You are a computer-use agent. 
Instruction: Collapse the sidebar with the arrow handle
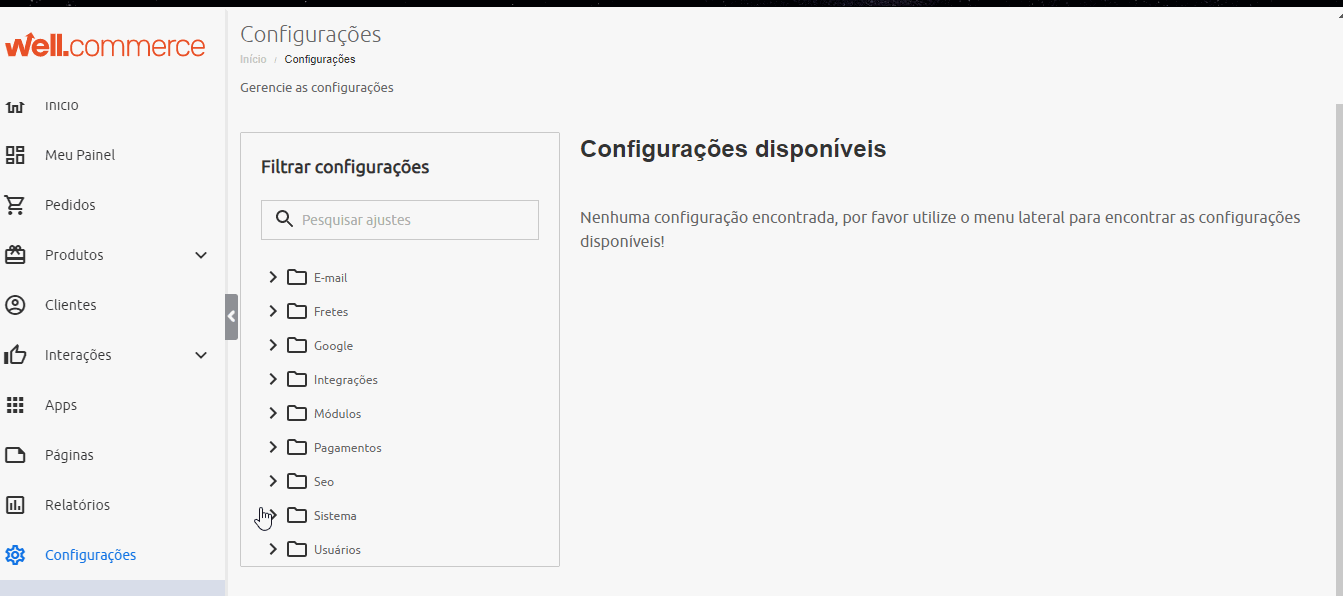click(231, 317)
